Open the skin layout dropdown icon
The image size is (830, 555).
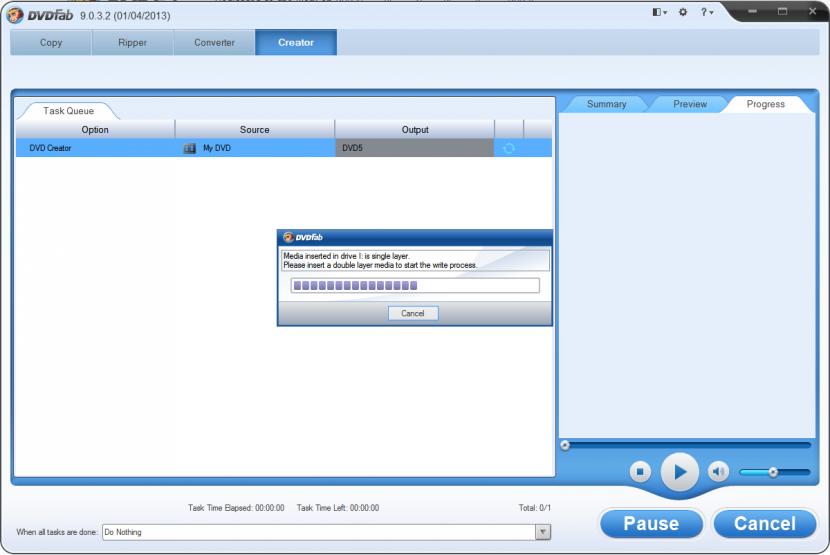point(659,12)
